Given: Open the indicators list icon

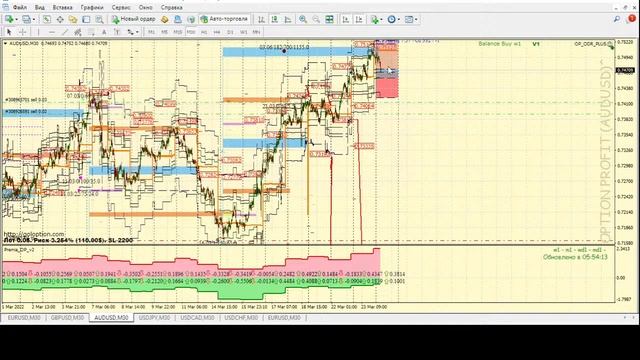Looking at the screenshot, I should pyautogui.click(x=375, y=19).
